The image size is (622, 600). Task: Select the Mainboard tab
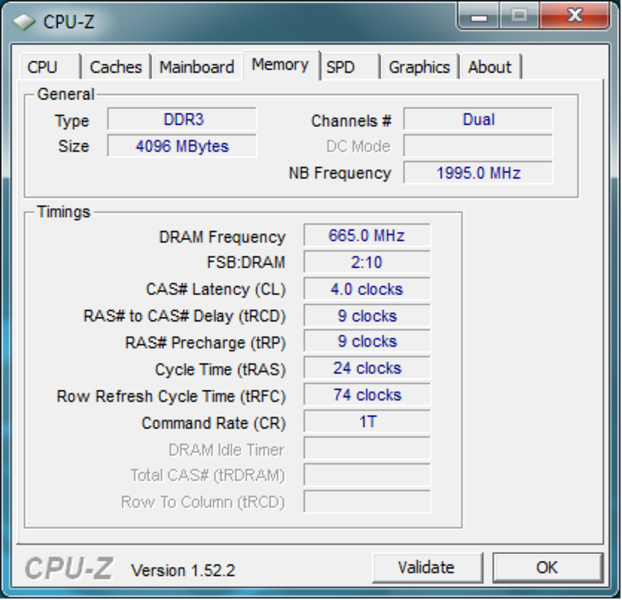[197, 67]
